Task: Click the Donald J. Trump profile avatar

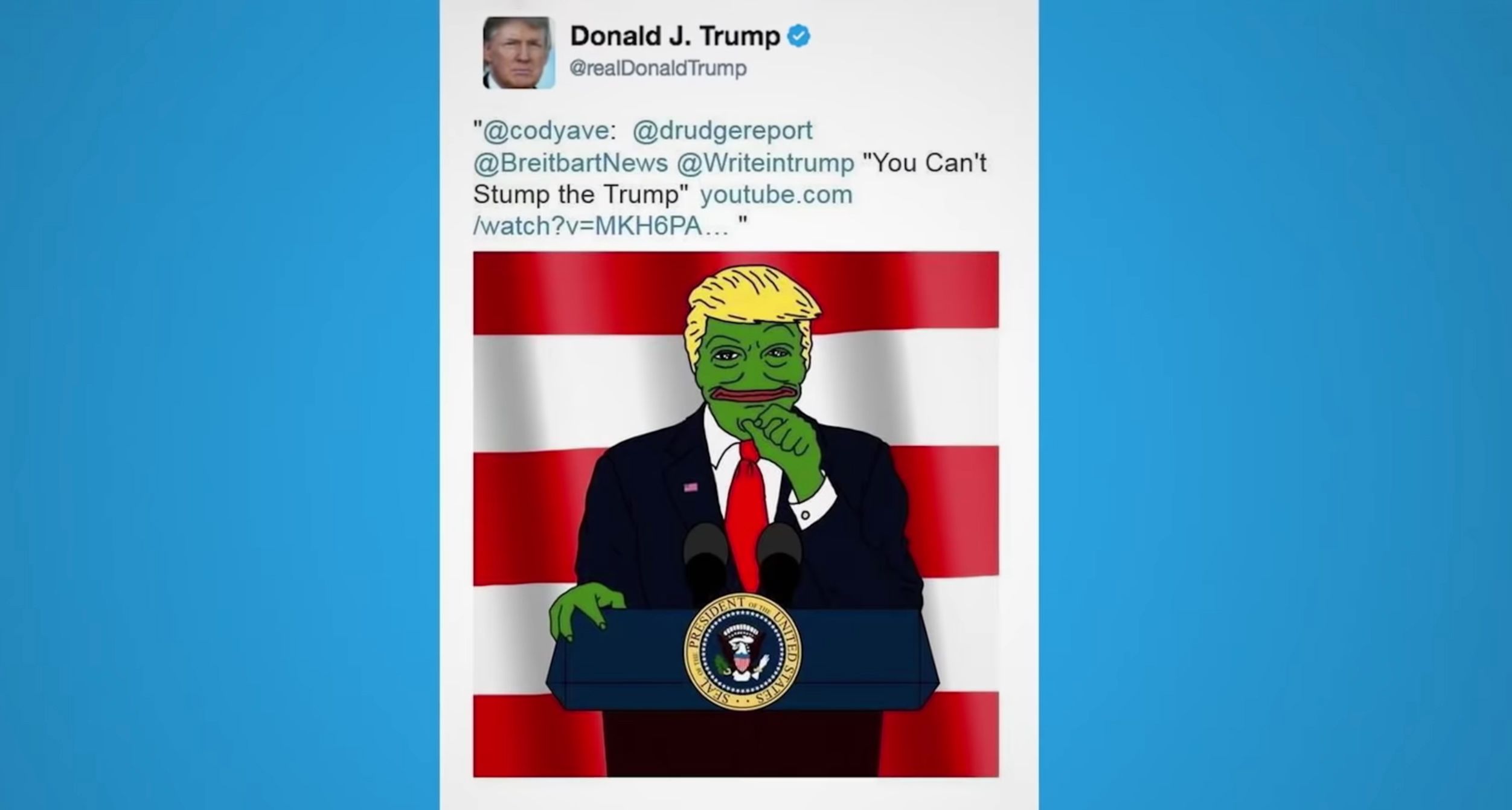Action: [x=519, y=53]
